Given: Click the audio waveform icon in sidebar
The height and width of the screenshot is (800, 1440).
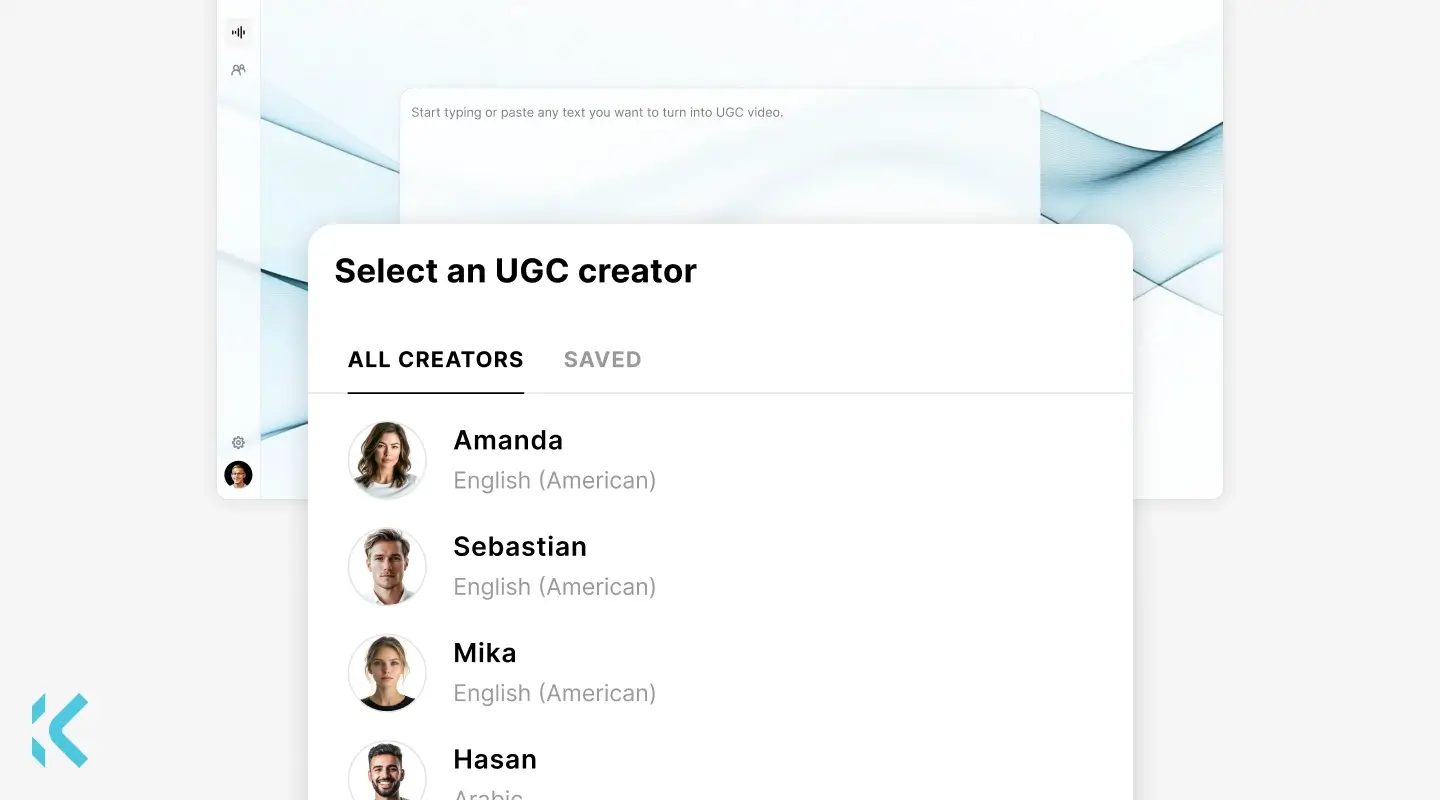Looking at the screenshot, I should 238,32.
